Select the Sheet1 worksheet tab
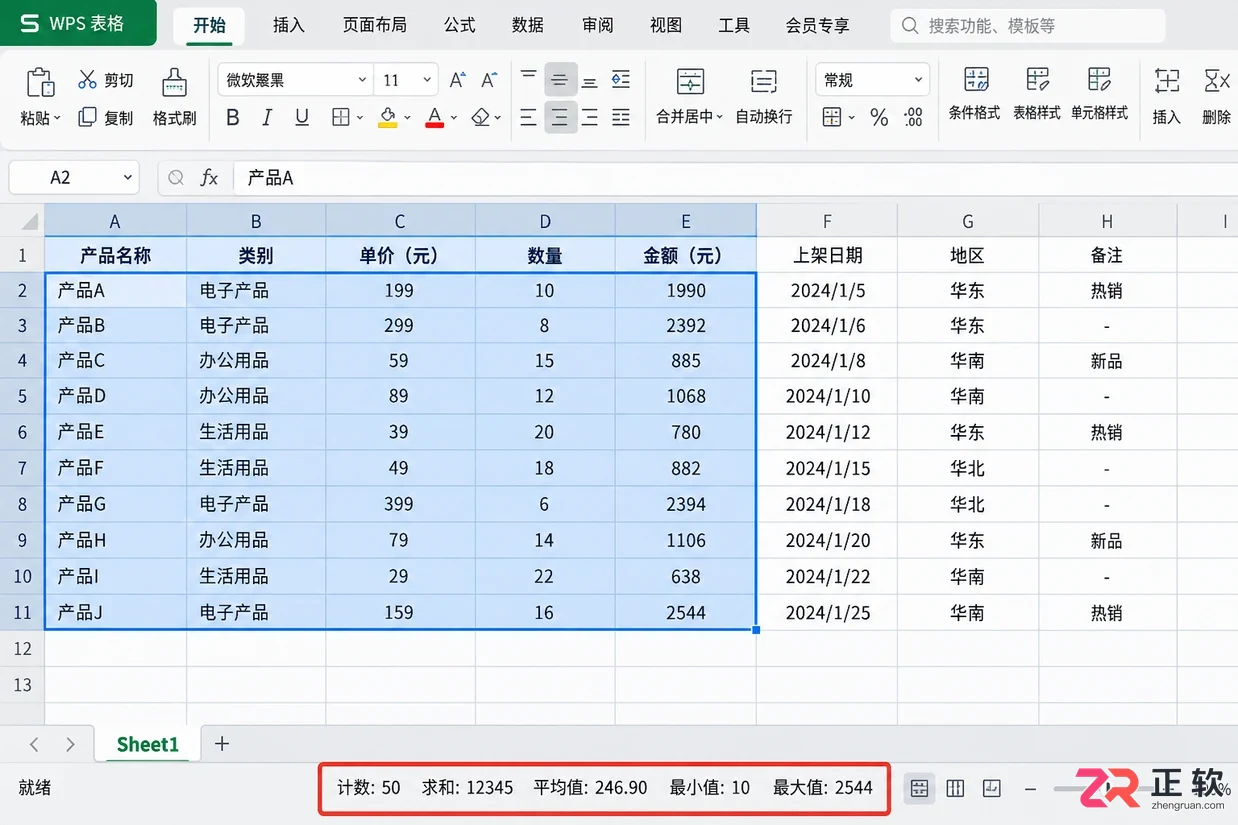Image resolution: width=1238 pixels, height=825 pixels. click(x=148, y=744)
